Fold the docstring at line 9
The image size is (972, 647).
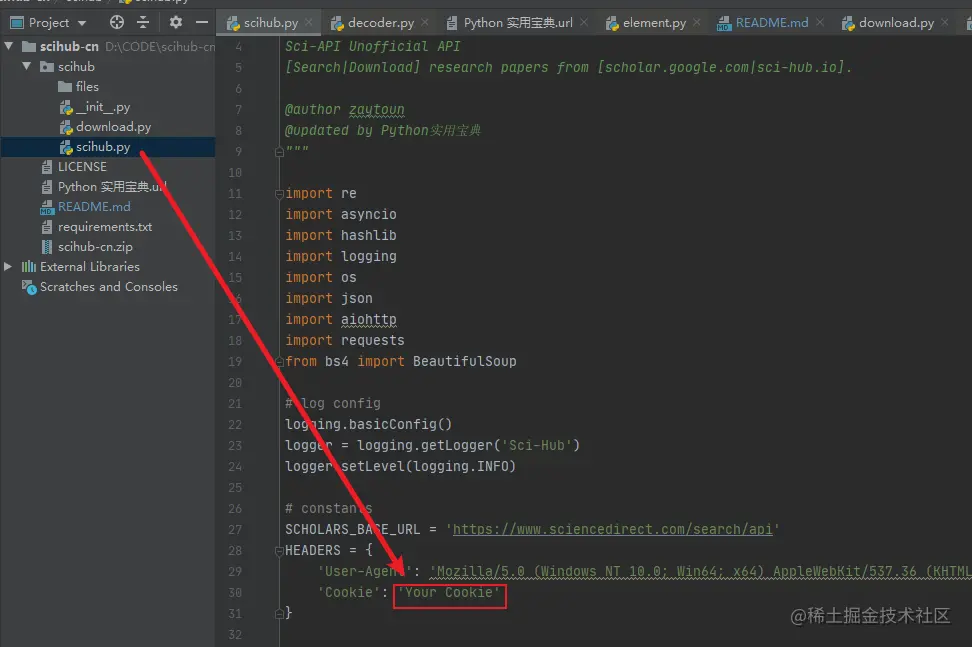[x=279, y=152]
